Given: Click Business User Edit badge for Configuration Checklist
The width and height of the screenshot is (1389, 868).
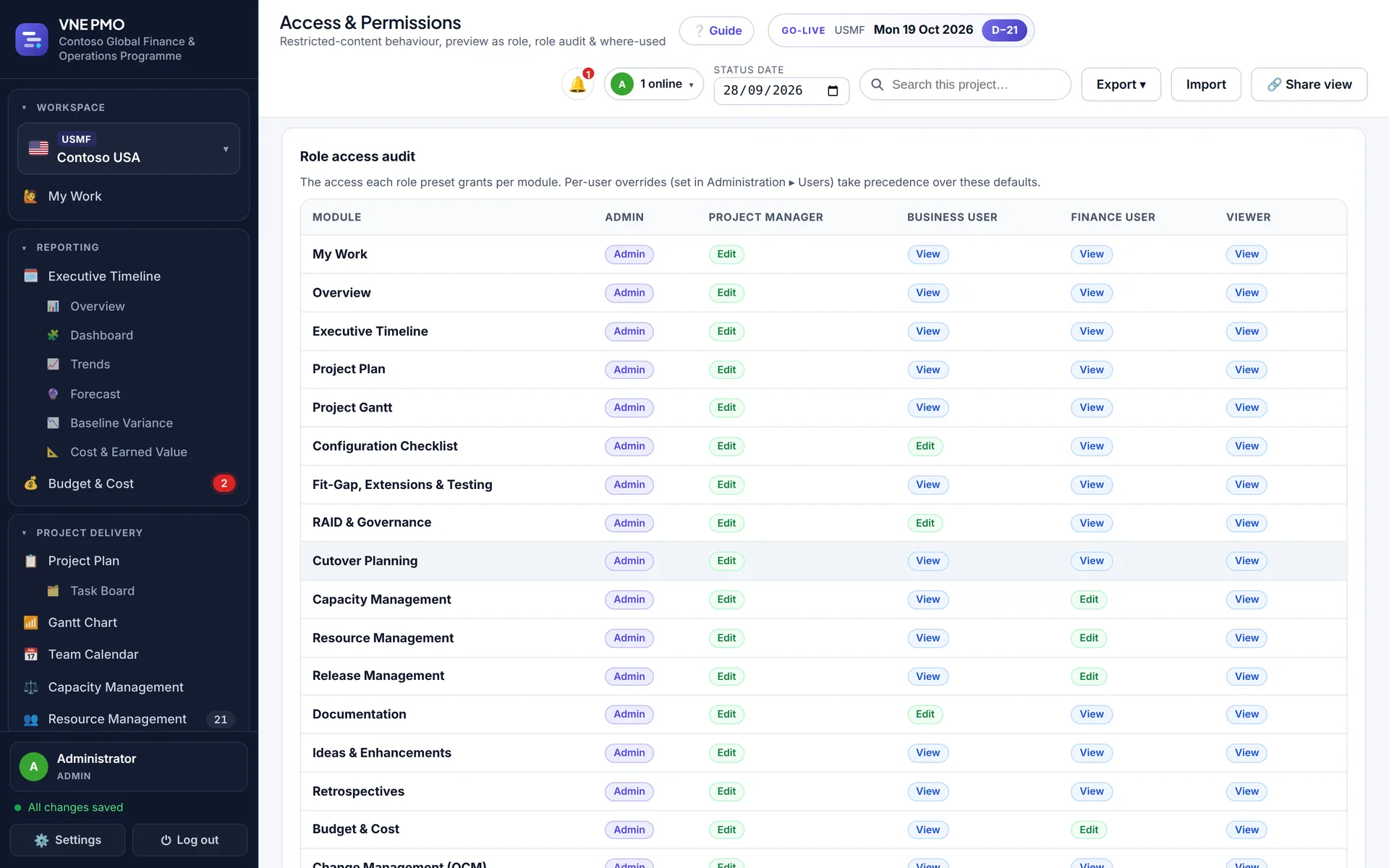Looking at the screenshot, I should tap(925, 446).
